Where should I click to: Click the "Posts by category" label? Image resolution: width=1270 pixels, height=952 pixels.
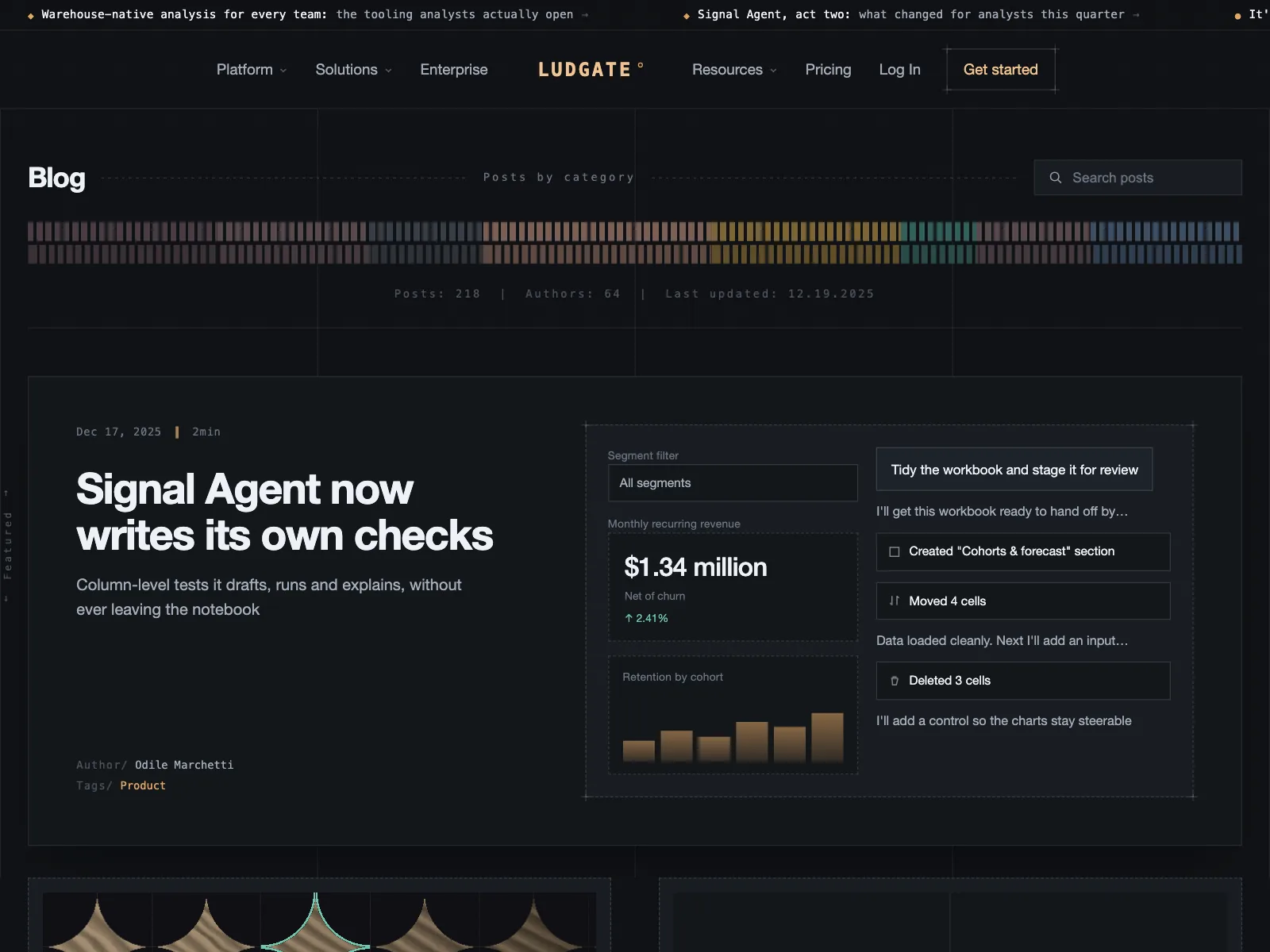(559, 178)
